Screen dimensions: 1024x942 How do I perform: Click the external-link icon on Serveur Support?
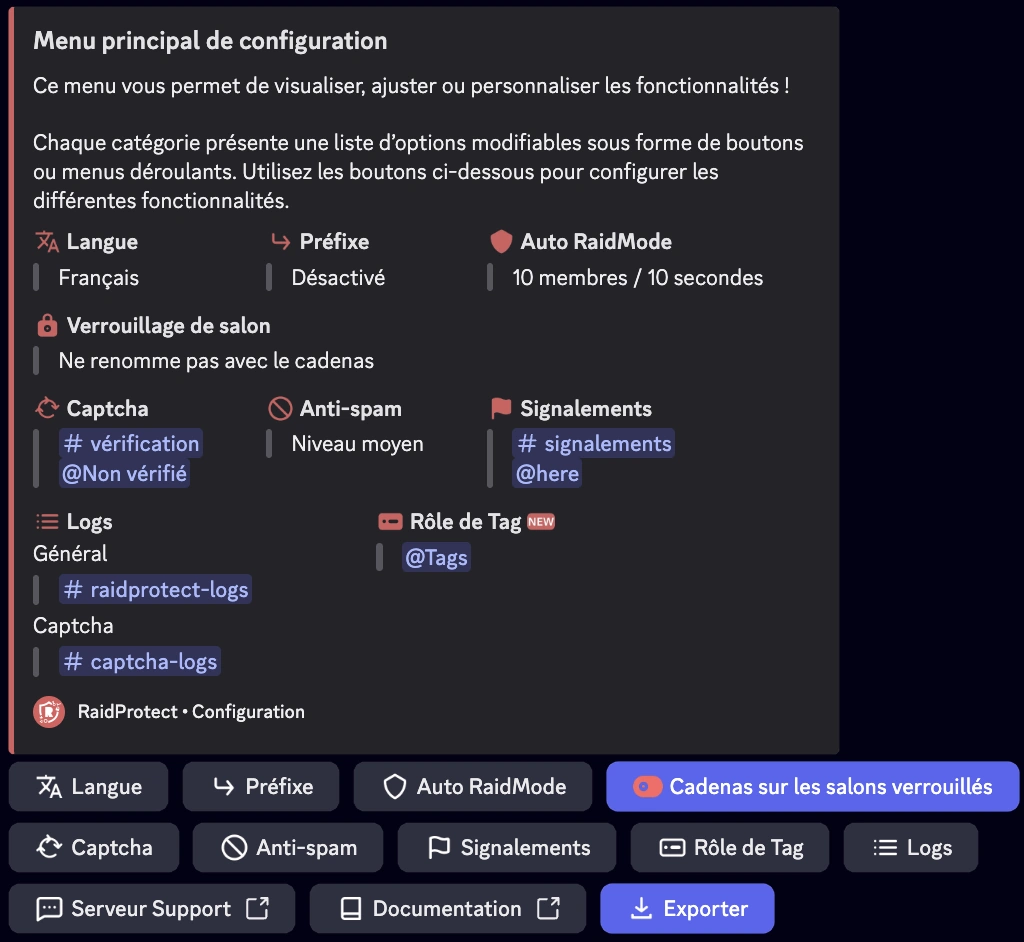pyautogui.click(x=257, y=908)
